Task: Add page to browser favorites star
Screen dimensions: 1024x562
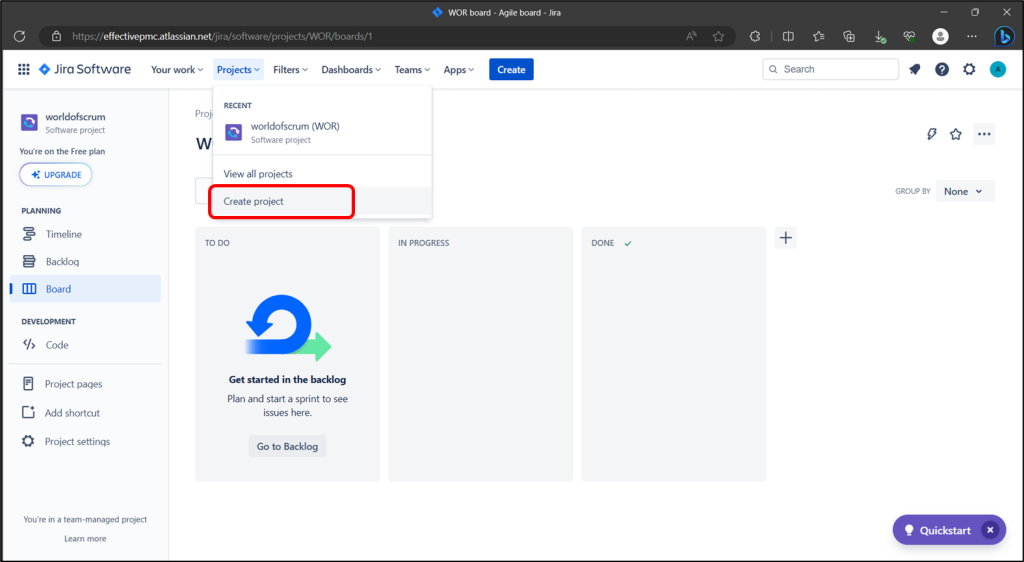Action: (718, 37)
